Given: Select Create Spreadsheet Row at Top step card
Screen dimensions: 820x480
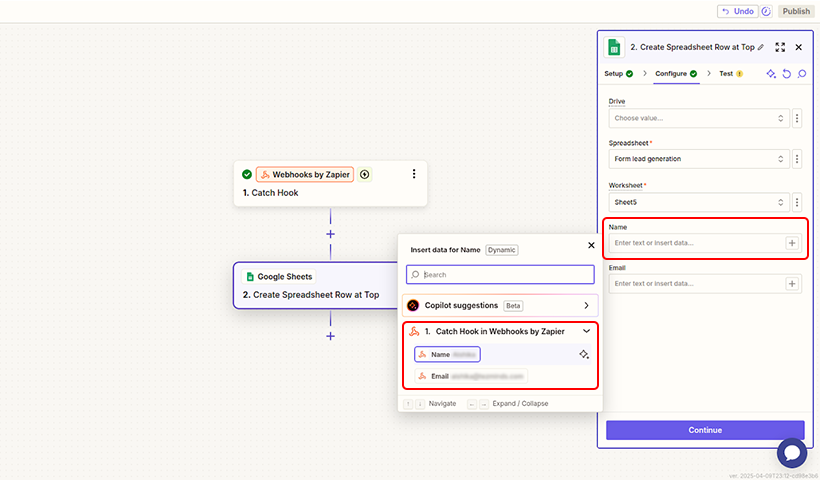Looking at the screenshot, I should click(315, 285).
